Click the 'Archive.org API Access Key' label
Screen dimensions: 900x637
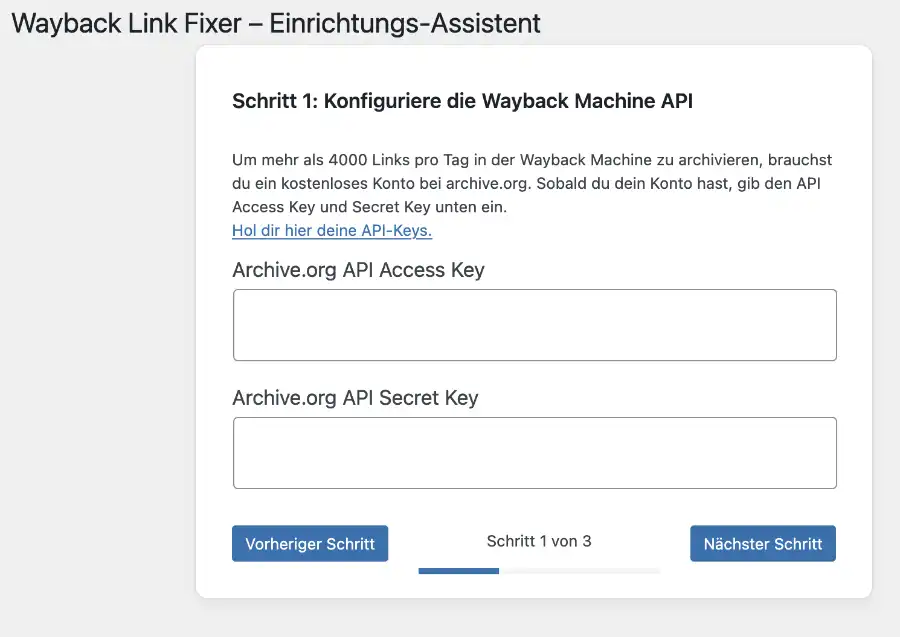pyautogui.click(x=358, y=270)
